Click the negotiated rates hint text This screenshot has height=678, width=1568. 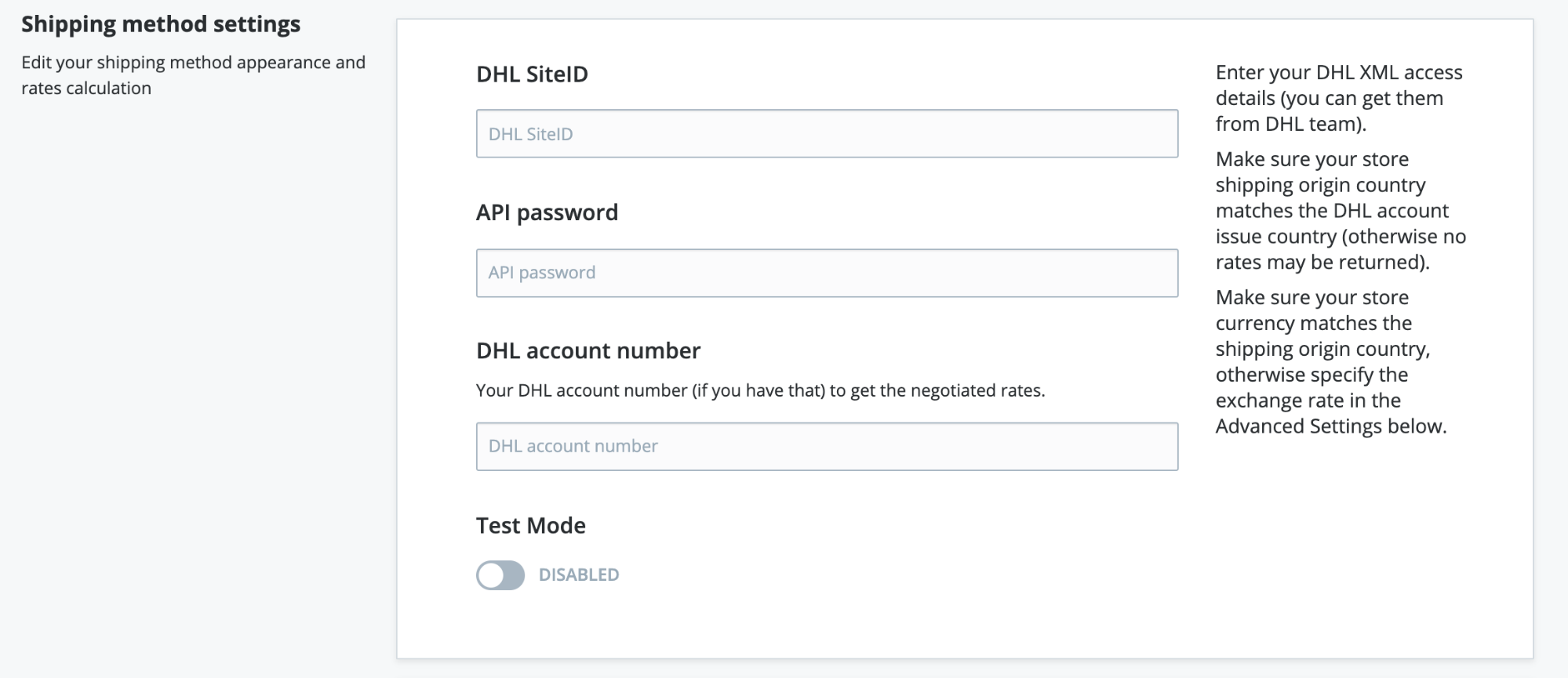(x=760, y=390)
